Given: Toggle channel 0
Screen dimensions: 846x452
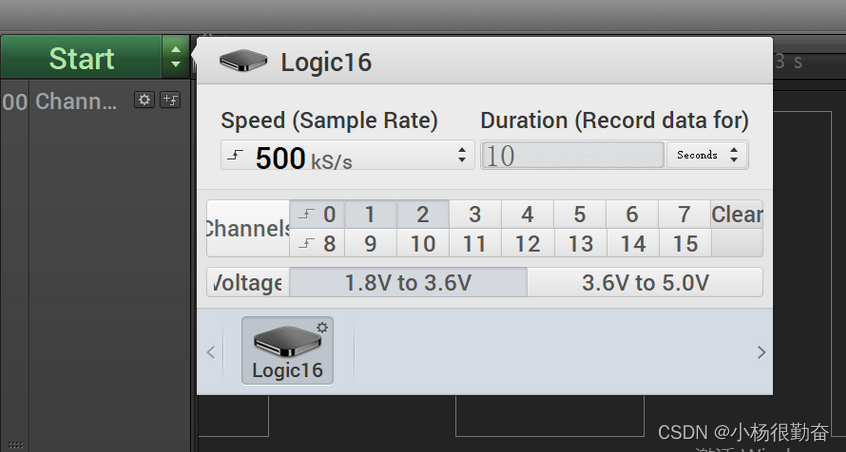Looking at the screenshot, I should [x=317, y=214].
